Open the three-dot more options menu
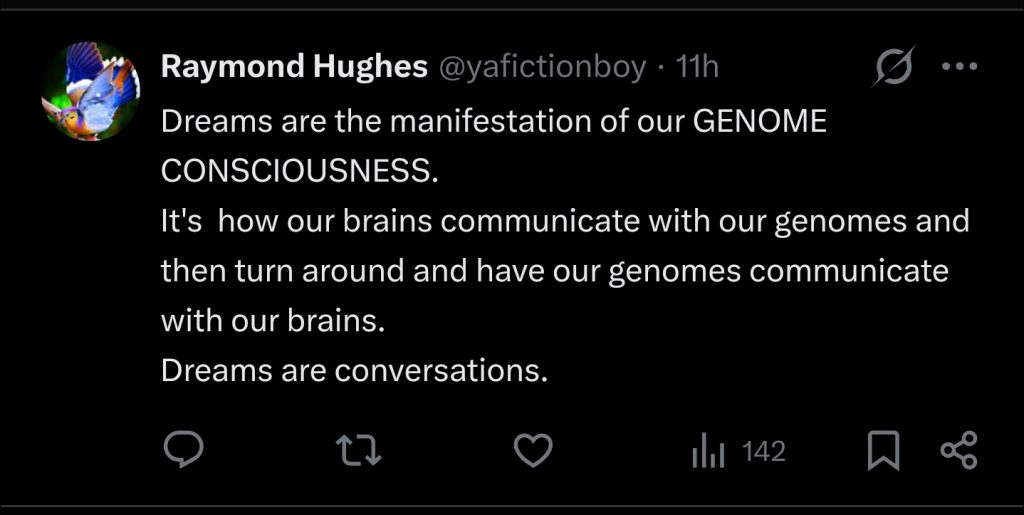This screenshot has width=1024, height=515. pos(959,67)
